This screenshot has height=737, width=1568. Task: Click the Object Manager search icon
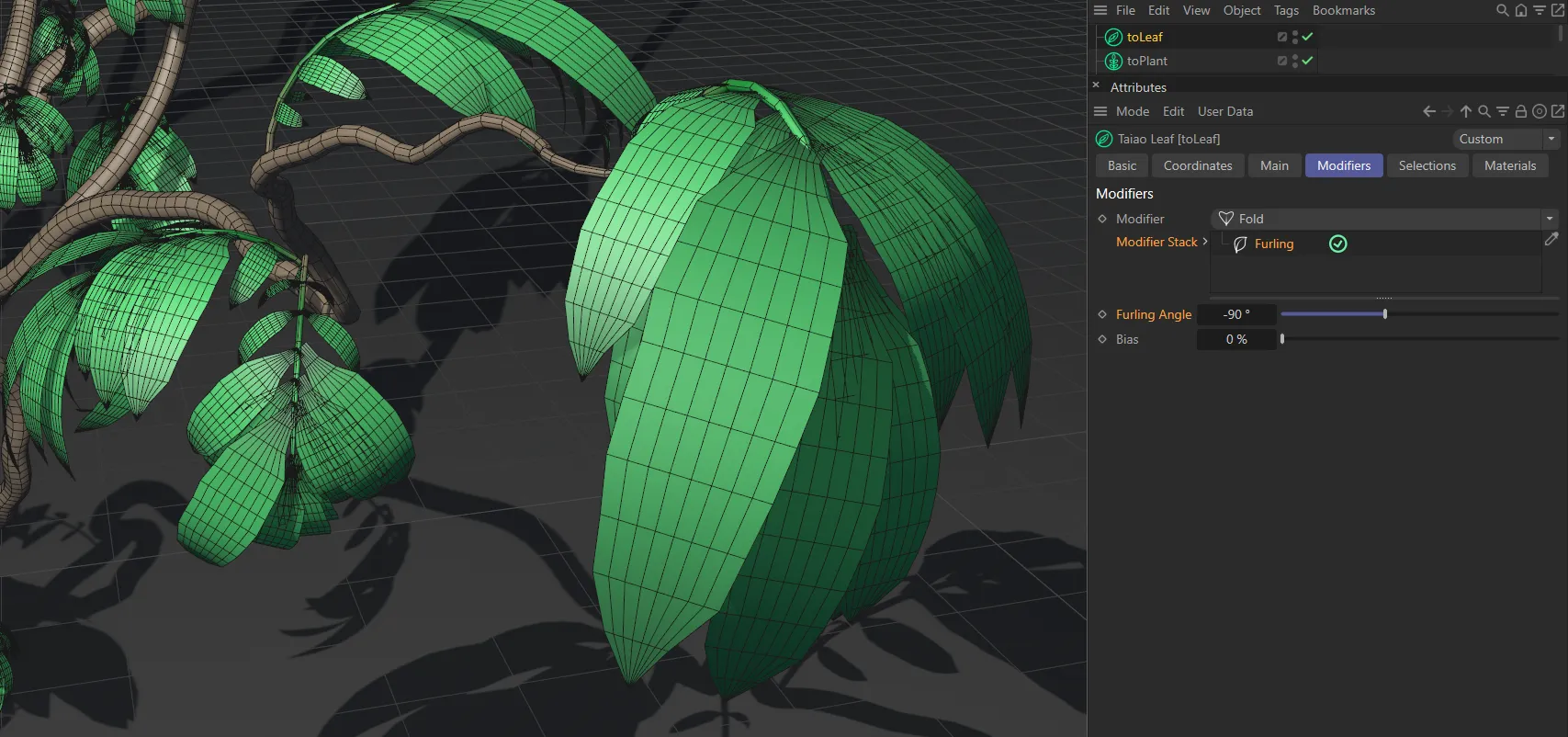click(x=1503, y=10)
